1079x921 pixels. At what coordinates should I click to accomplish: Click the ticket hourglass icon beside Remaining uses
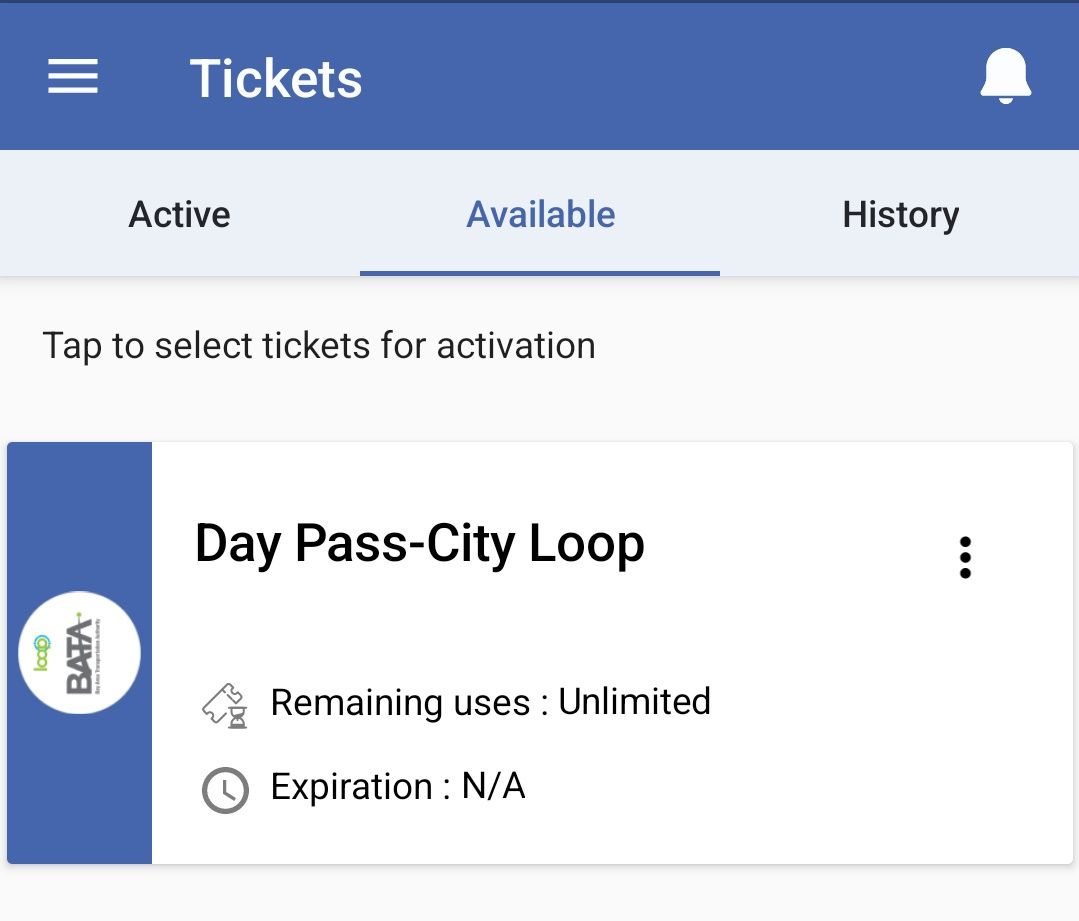(x=225, y=704)
